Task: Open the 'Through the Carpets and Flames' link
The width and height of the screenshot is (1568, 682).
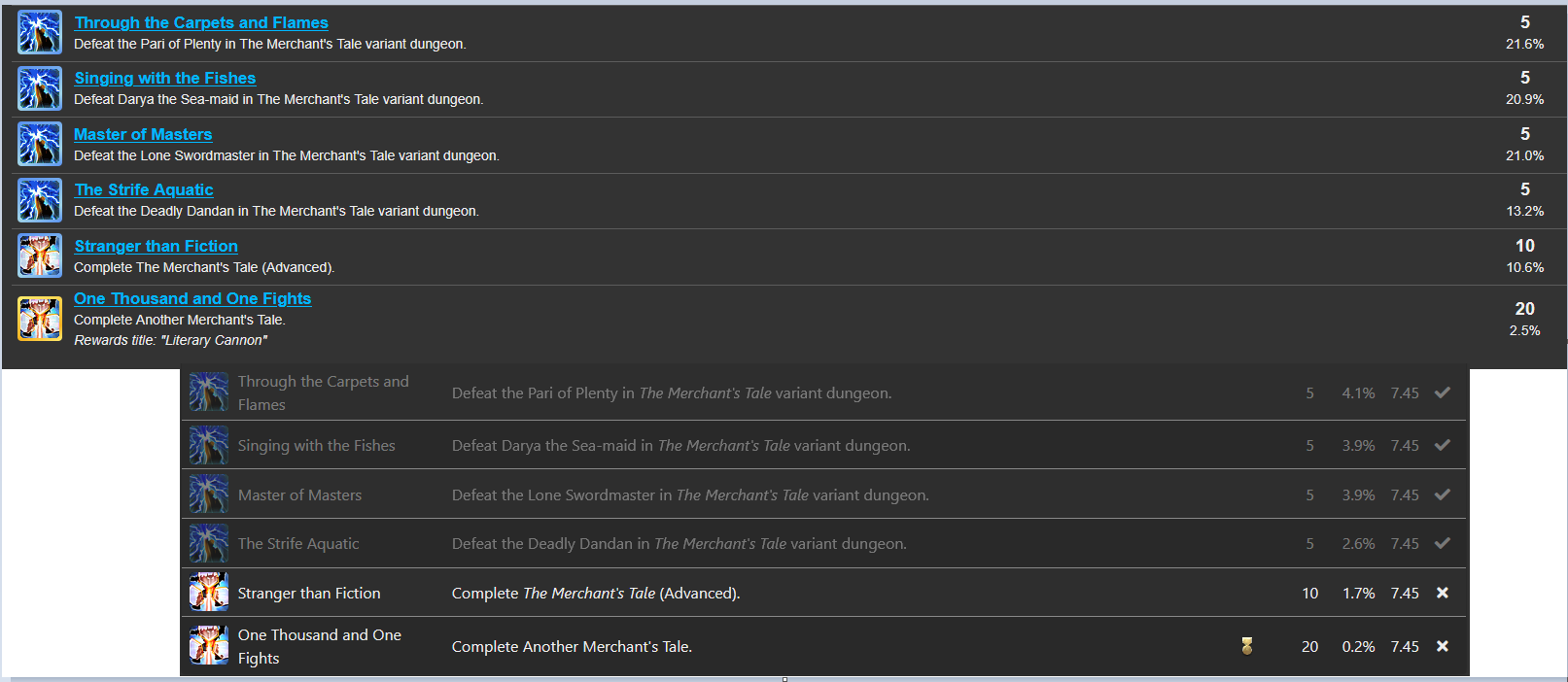Action: coord(201,22)
